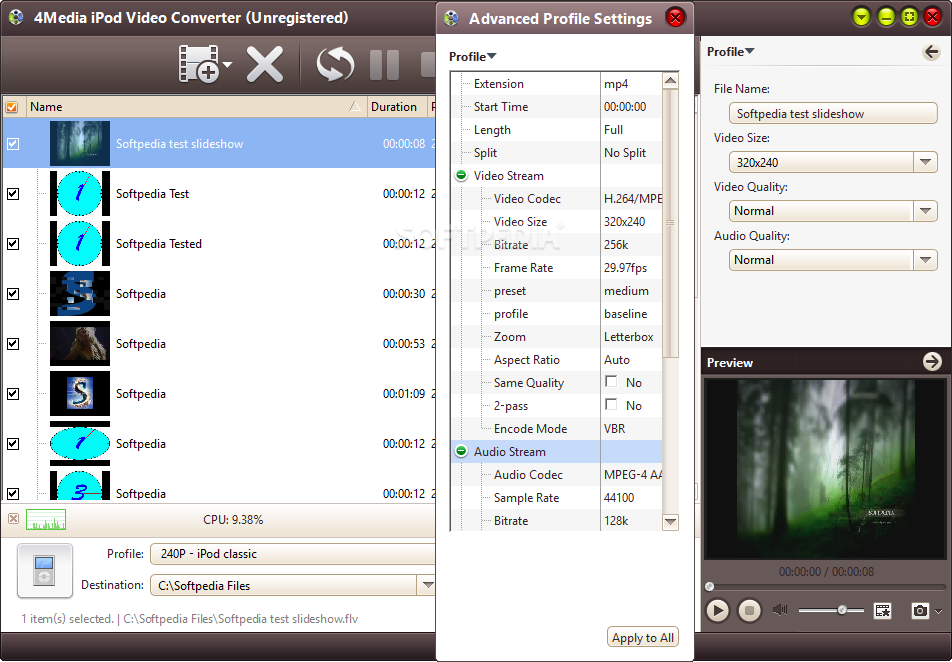
Task: Click the preview seek bar handle
Action: point(709,587)
